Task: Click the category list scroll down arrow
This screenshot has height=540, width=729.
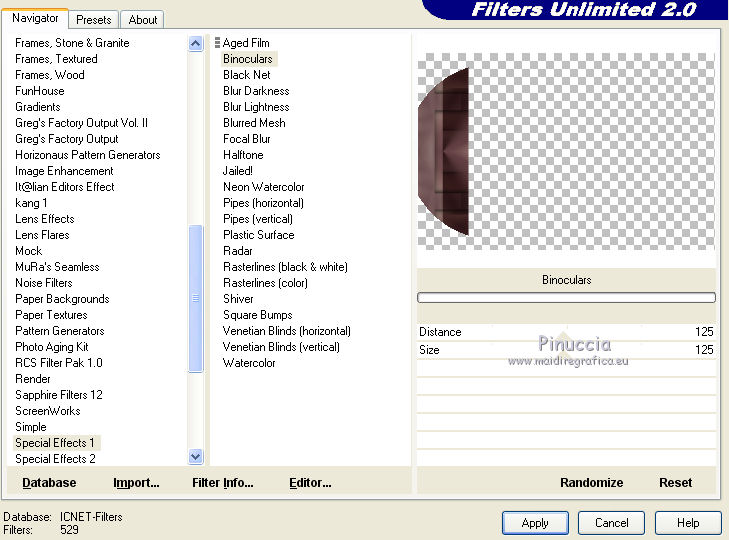Action: click(x=196, y=457)
